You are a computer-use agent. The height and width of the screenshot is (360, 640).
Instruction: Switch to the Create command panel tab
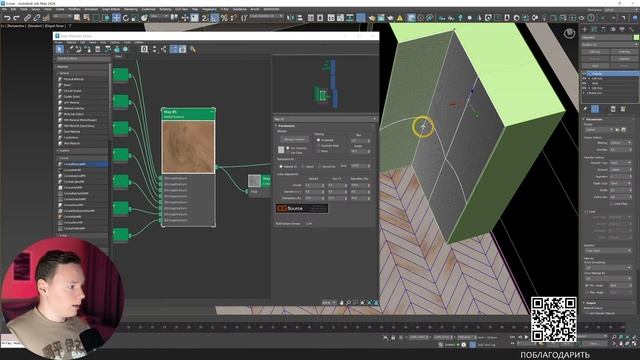coord(585,29)
